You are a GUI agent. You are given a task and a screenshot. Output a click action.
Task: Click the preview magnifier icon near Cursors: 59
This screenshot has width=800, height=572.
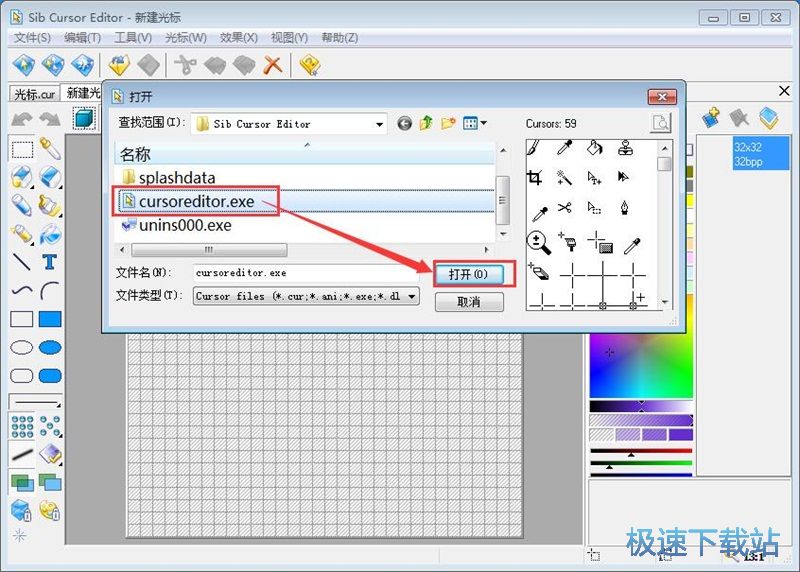pos(661,123)
